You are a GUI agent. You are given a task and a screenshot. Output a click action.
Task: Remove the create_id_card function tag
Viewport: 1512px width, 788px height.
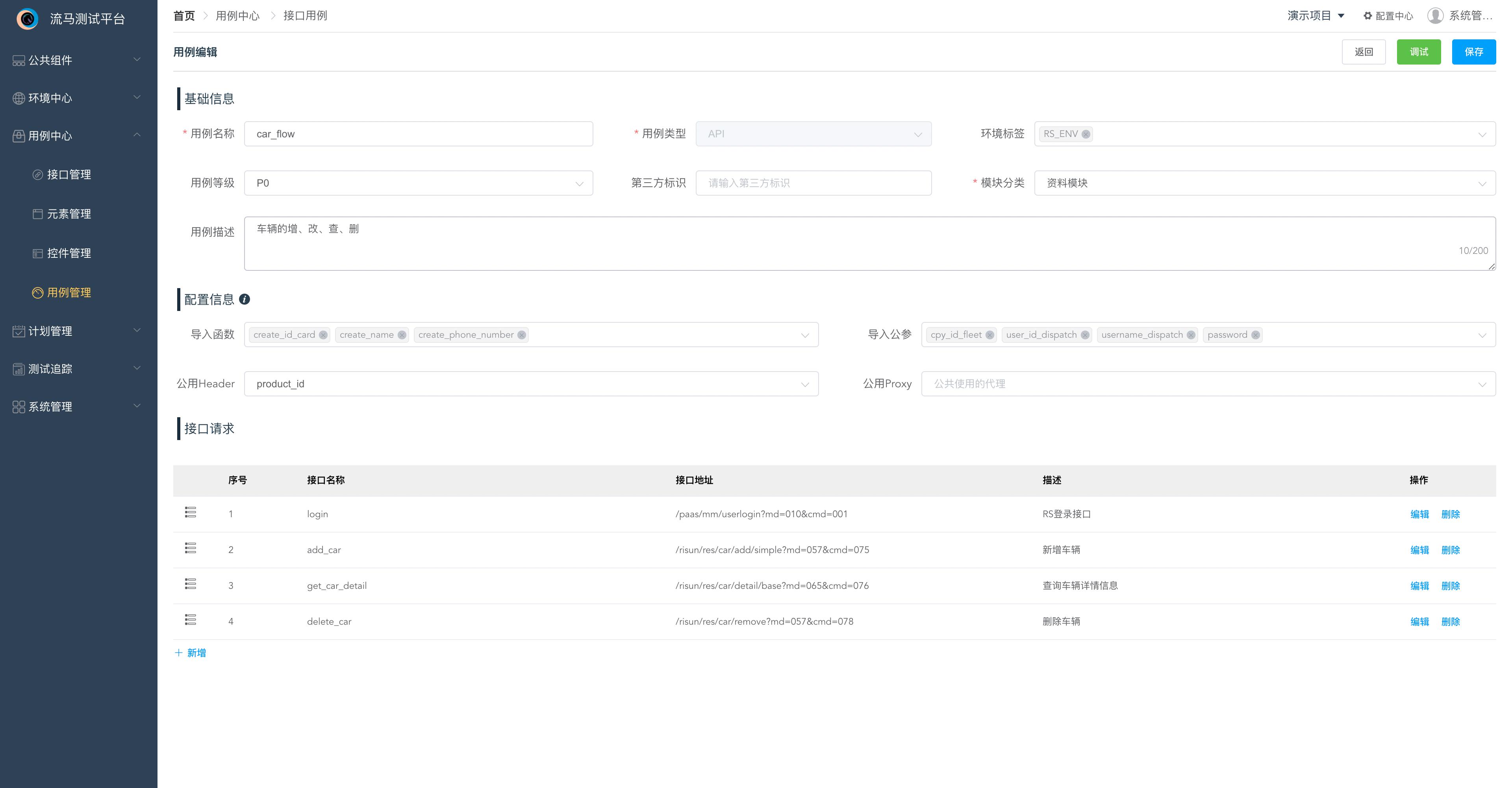tap(323, 335)
